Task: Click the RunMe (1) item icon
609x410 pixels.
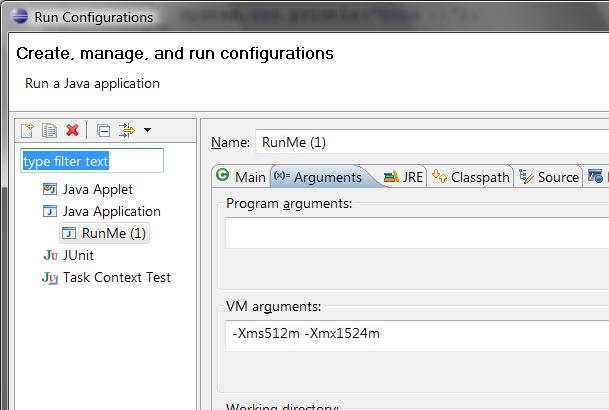Action: click(69, 233)
